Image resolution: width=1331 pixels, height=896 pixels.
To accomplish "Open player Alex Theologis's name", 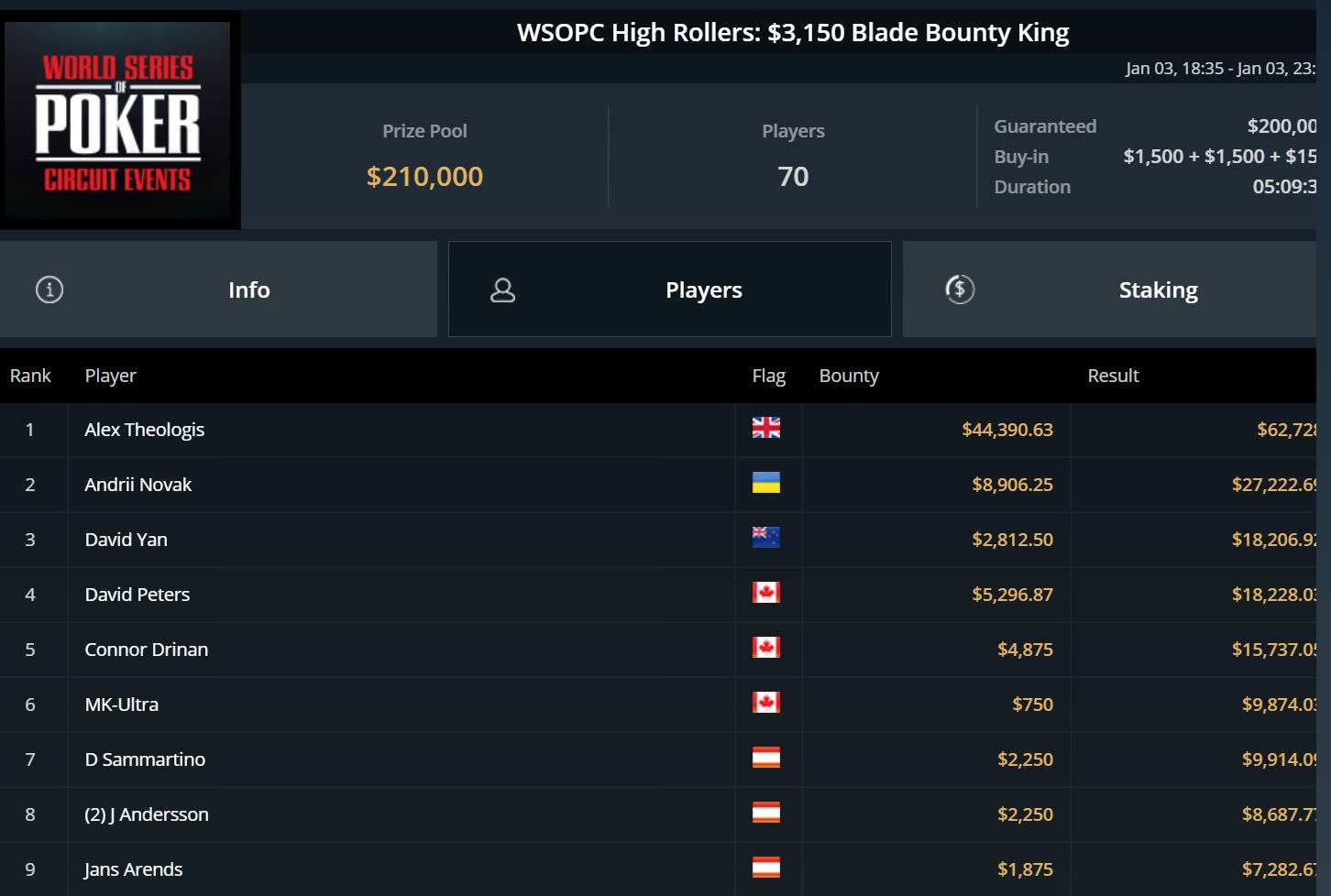I will [x=144, y=430].
